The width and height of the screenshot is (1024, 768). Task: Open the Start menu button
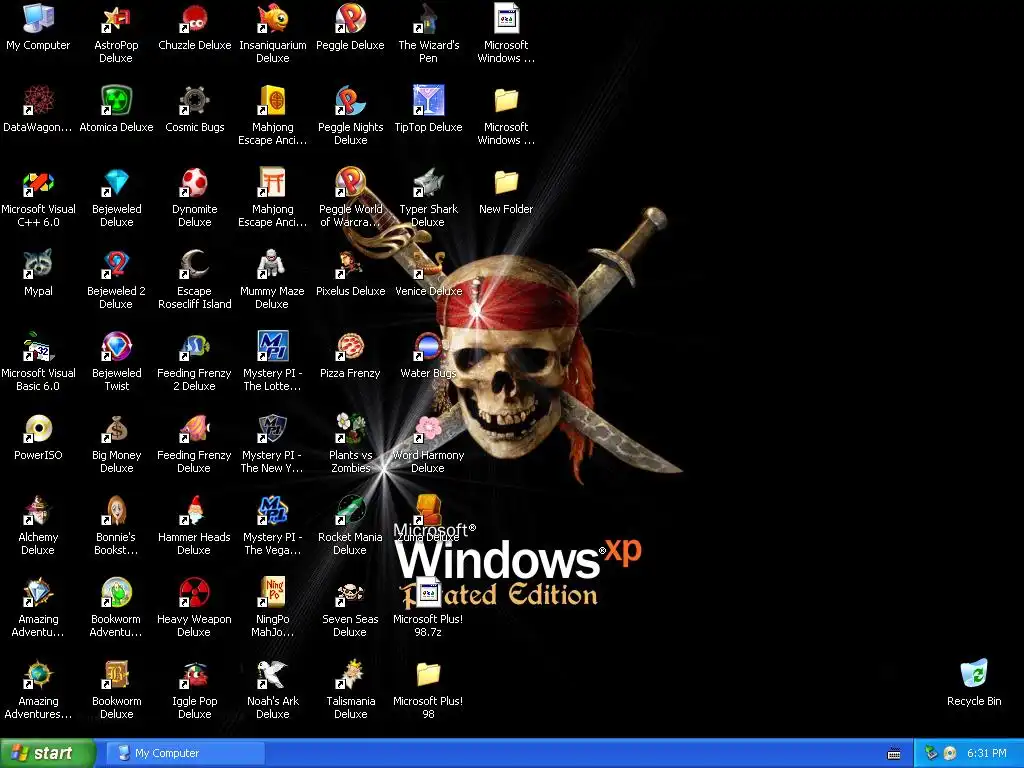[x=48, y=753]
